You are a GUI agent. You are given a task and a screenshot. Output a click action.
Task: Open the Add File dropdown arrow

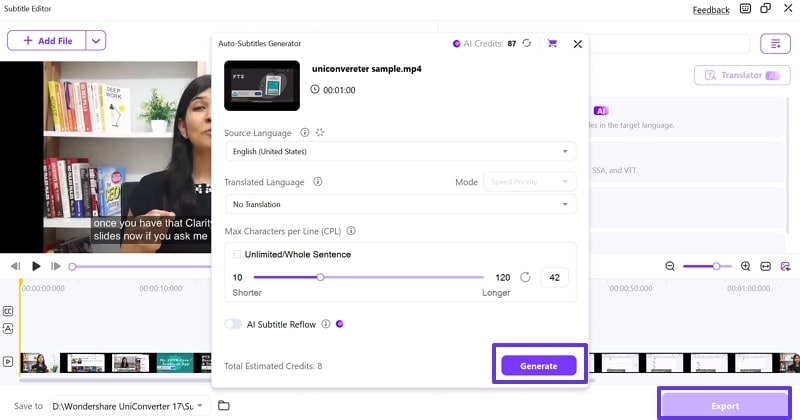(96, 40)
